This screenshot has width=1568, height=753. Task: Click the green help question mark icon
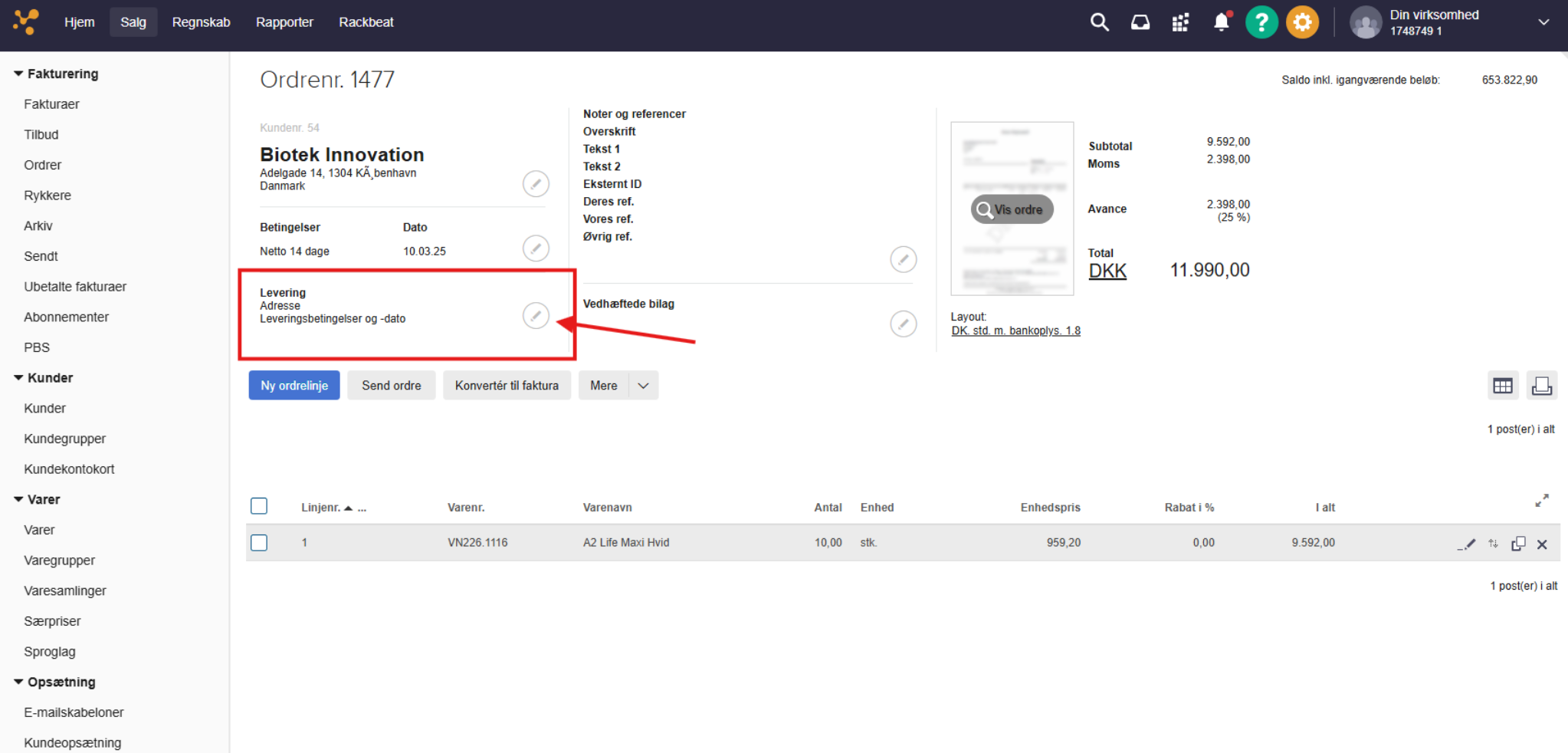1261,22
